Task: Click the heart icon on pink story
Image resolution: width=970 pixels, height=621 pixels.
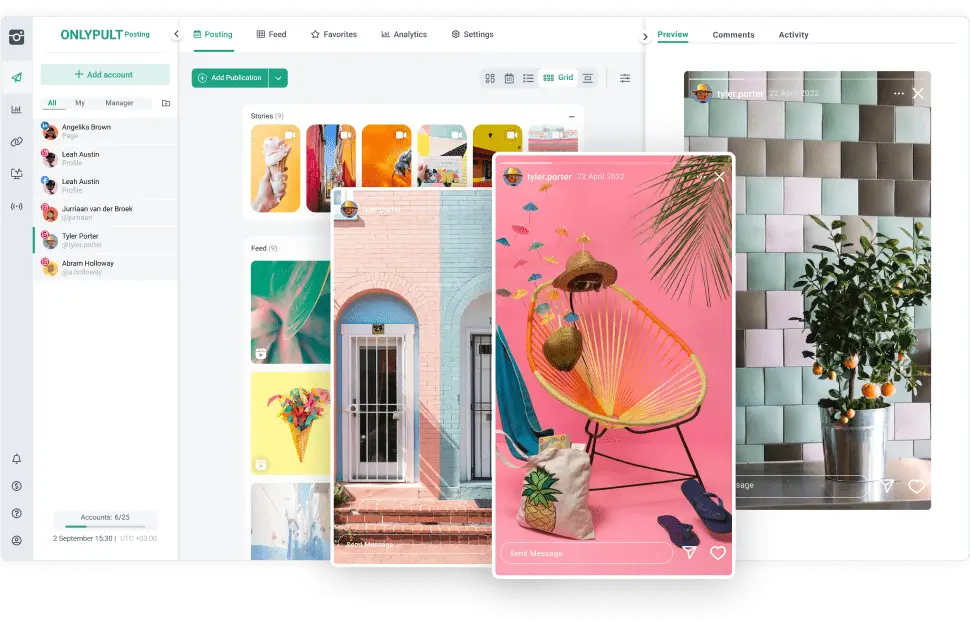Action: (717, 553)
